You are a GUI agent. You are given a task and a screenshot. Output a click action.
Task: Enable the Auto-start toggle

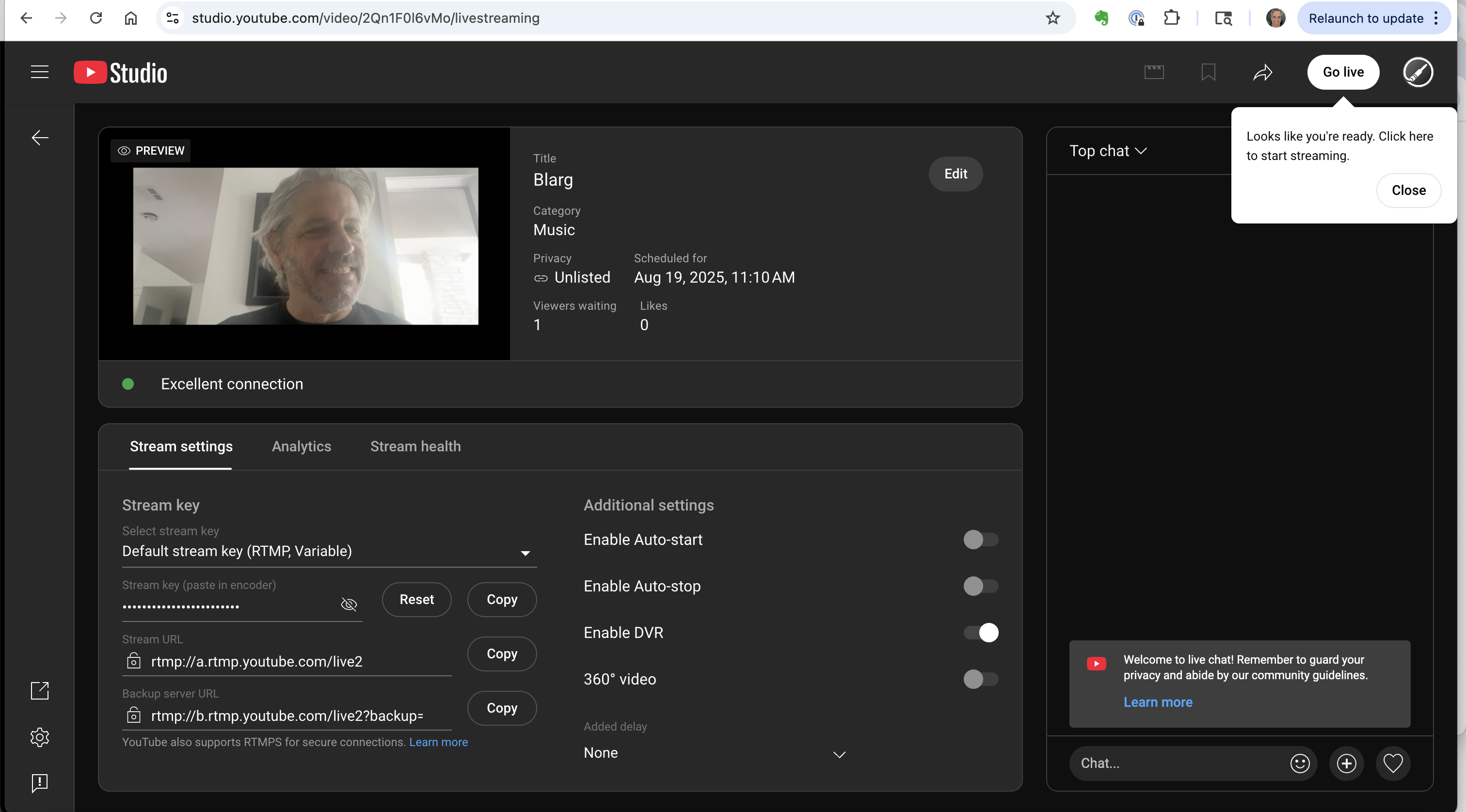pyautogui.click(x=980, y=540)
